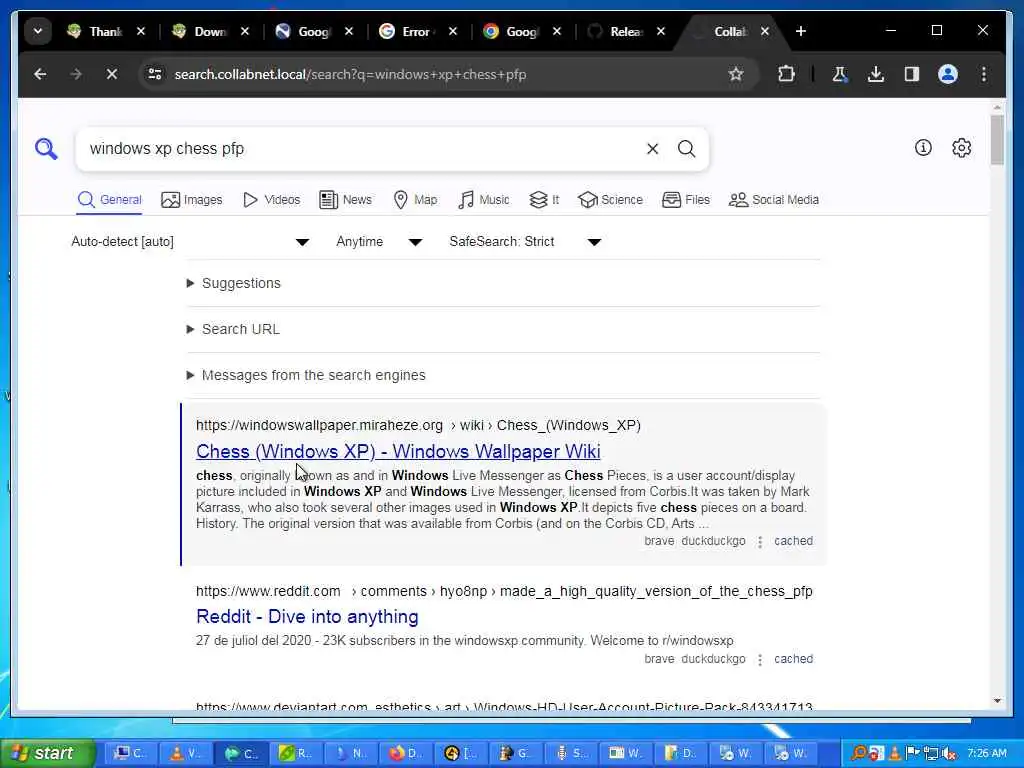View site information icon in address bar
The image size is (1024, 768).
[x=155, y=74]
